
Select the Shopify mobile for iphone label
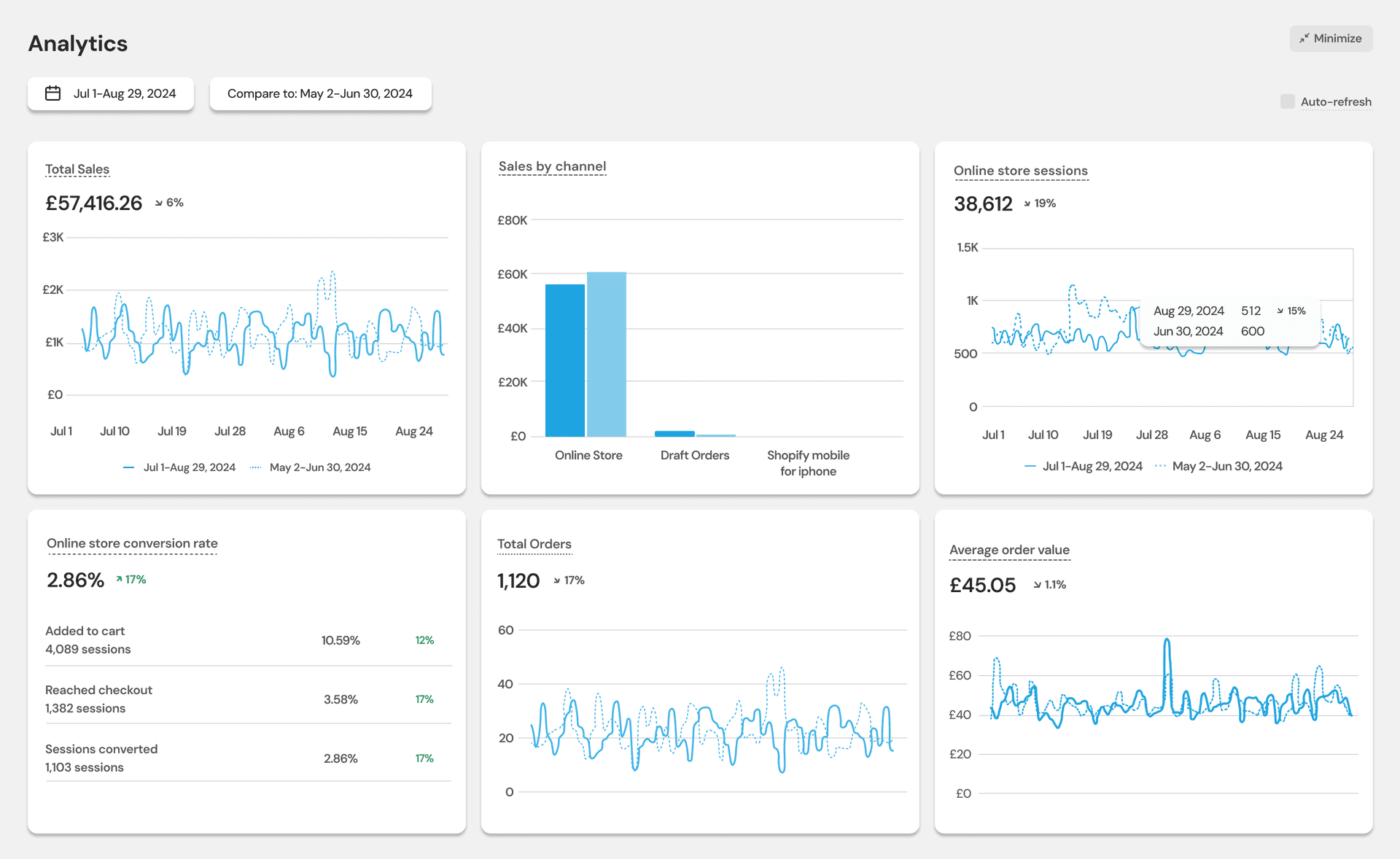808,463
